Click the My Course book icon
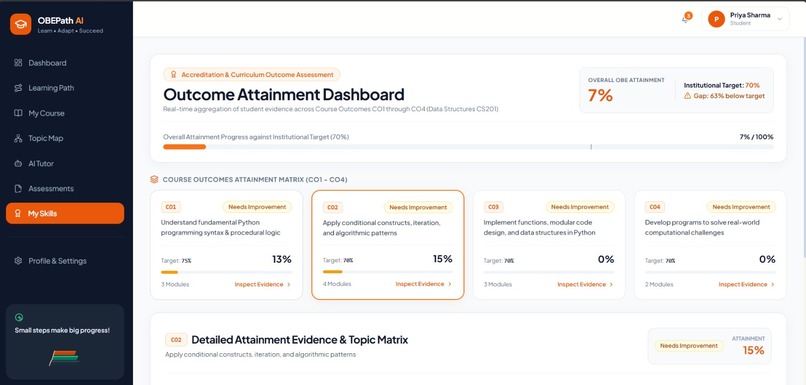806x385 pixels. 18,113
